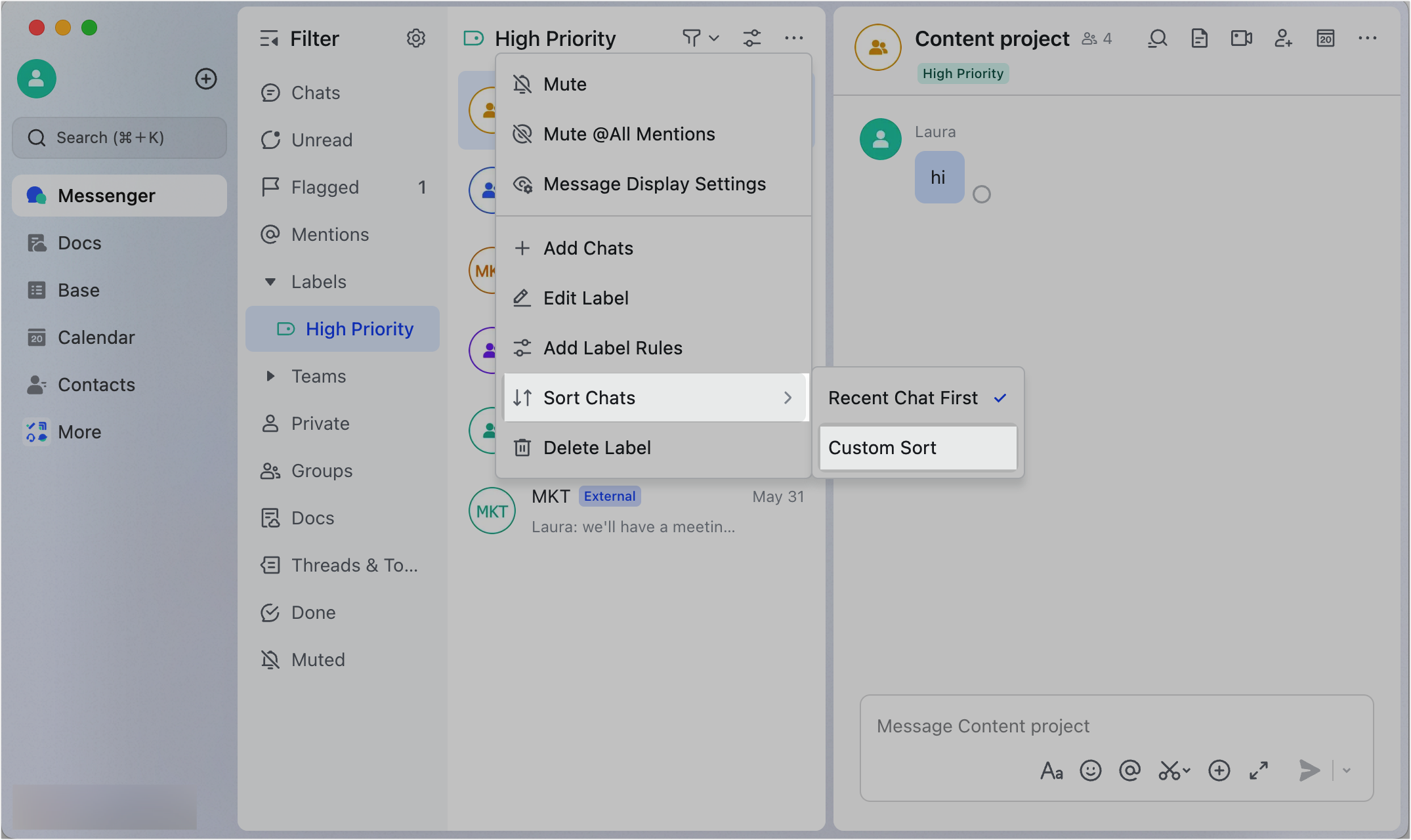Open the Unread chats filter
The image size is (1411, 840).
(x=322, y=140)
